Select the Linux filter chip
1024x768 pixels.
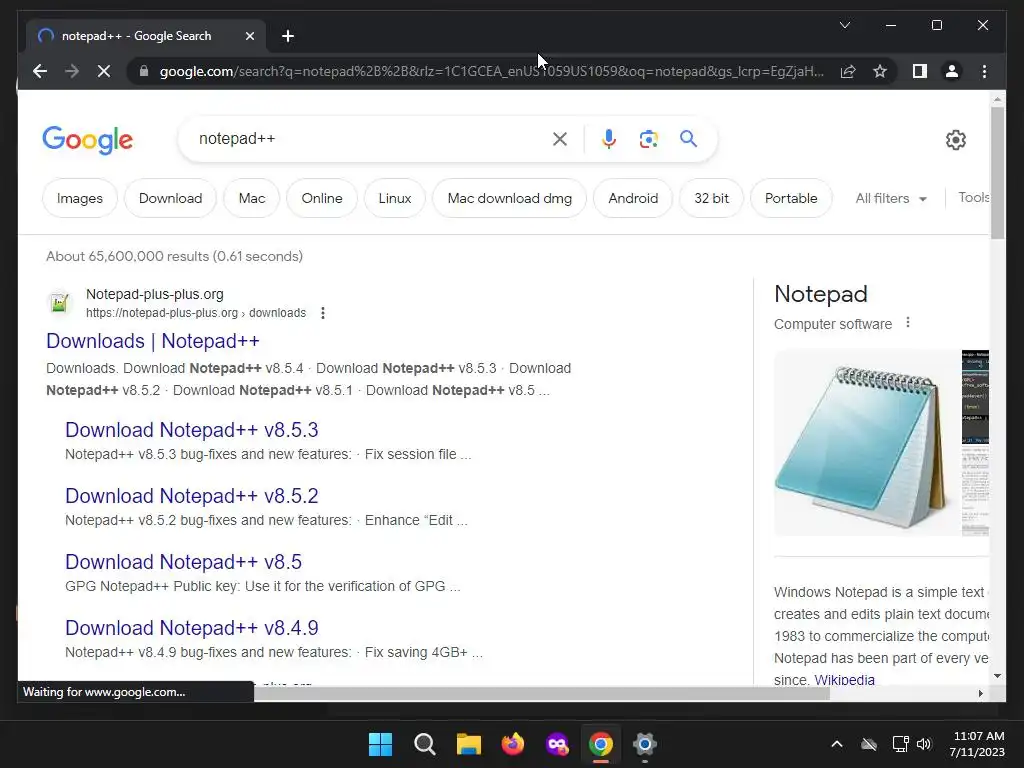pos(395,198)
